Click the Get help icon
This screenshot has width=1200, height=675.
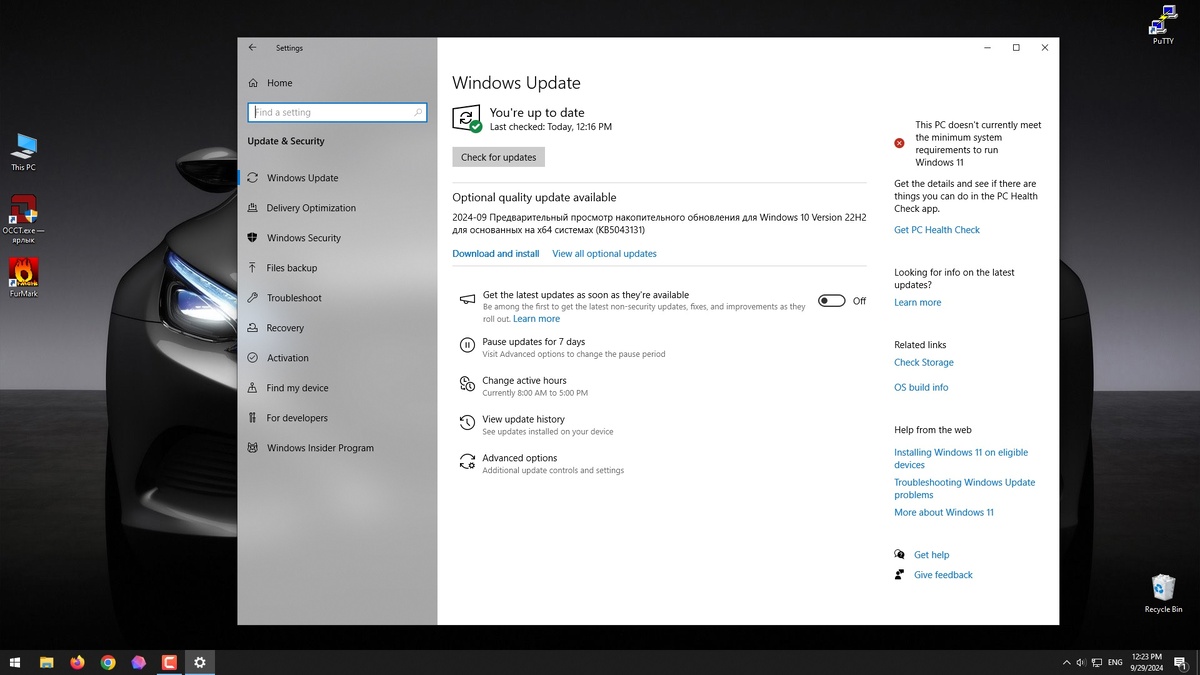pos(900,555)
